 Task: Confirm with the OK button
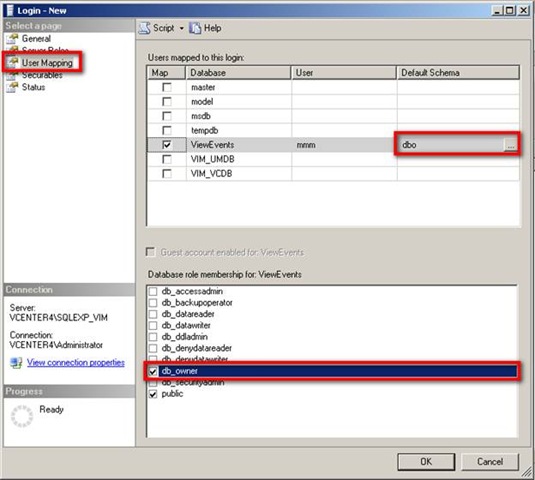coord(426,462)
